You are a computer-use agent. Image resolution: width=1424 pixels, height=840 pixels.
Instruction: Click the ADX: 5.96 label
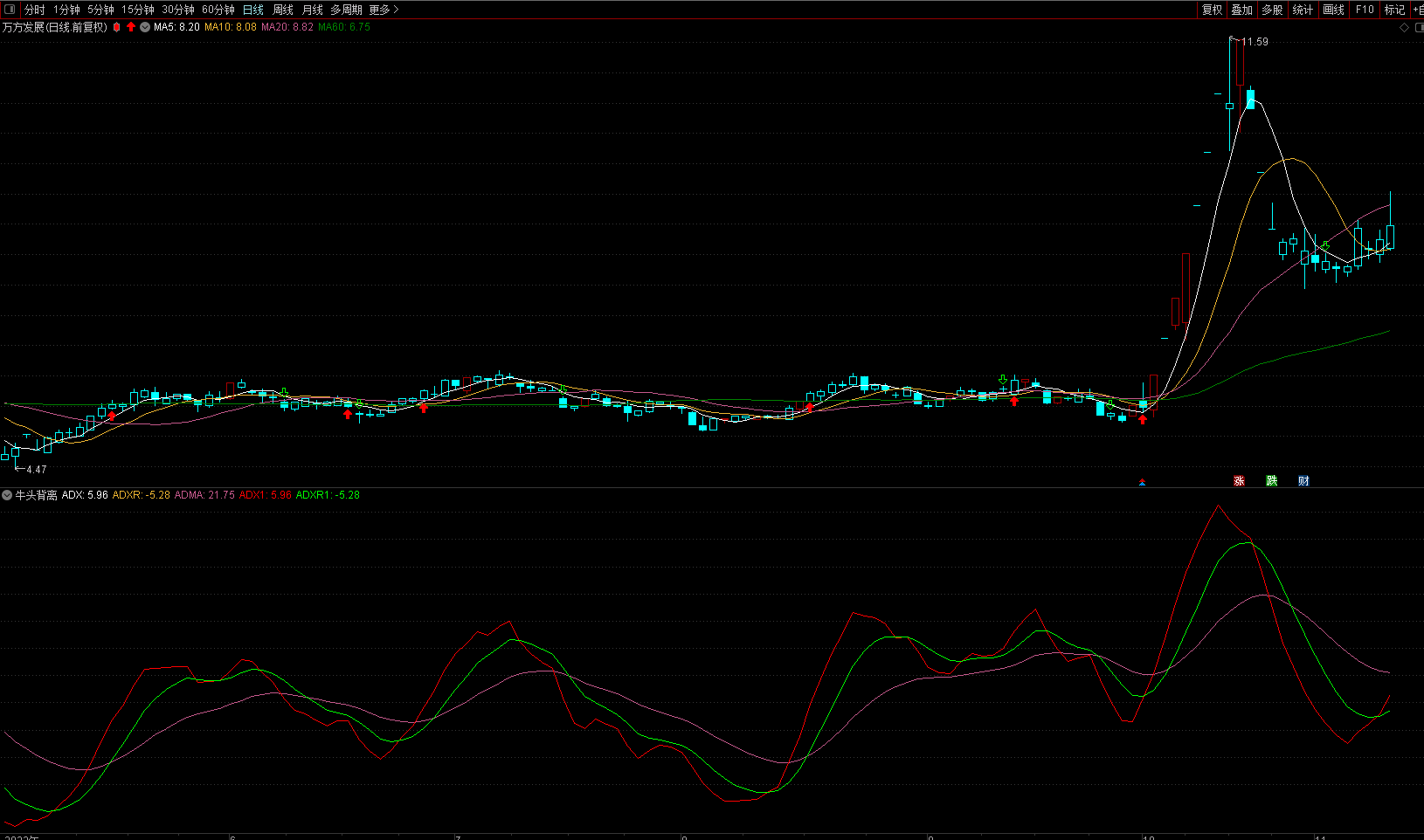click(x=85, y=495)
